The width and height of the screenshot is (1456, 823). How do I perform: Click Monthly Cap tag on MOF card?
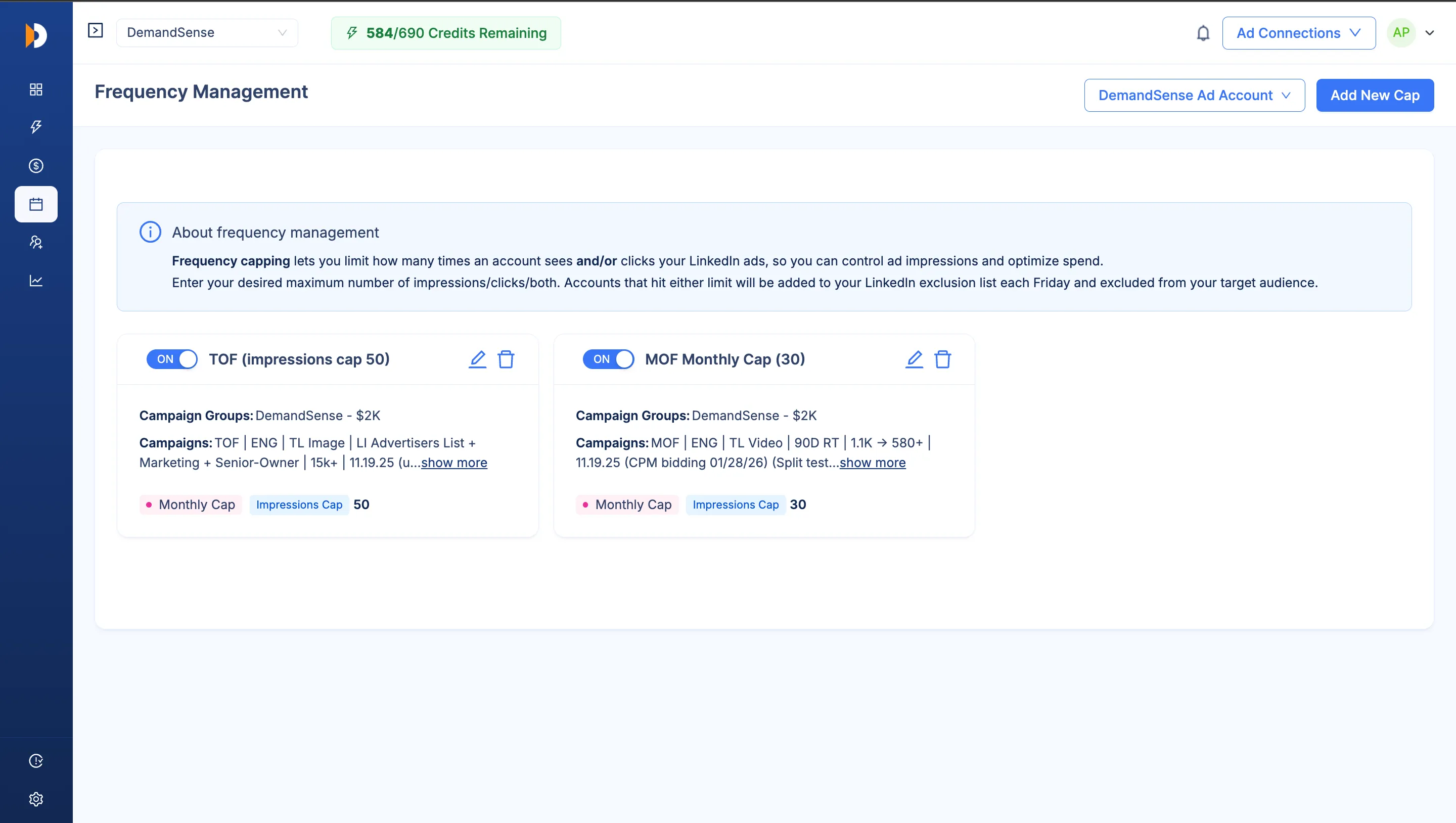pos(627,505)
